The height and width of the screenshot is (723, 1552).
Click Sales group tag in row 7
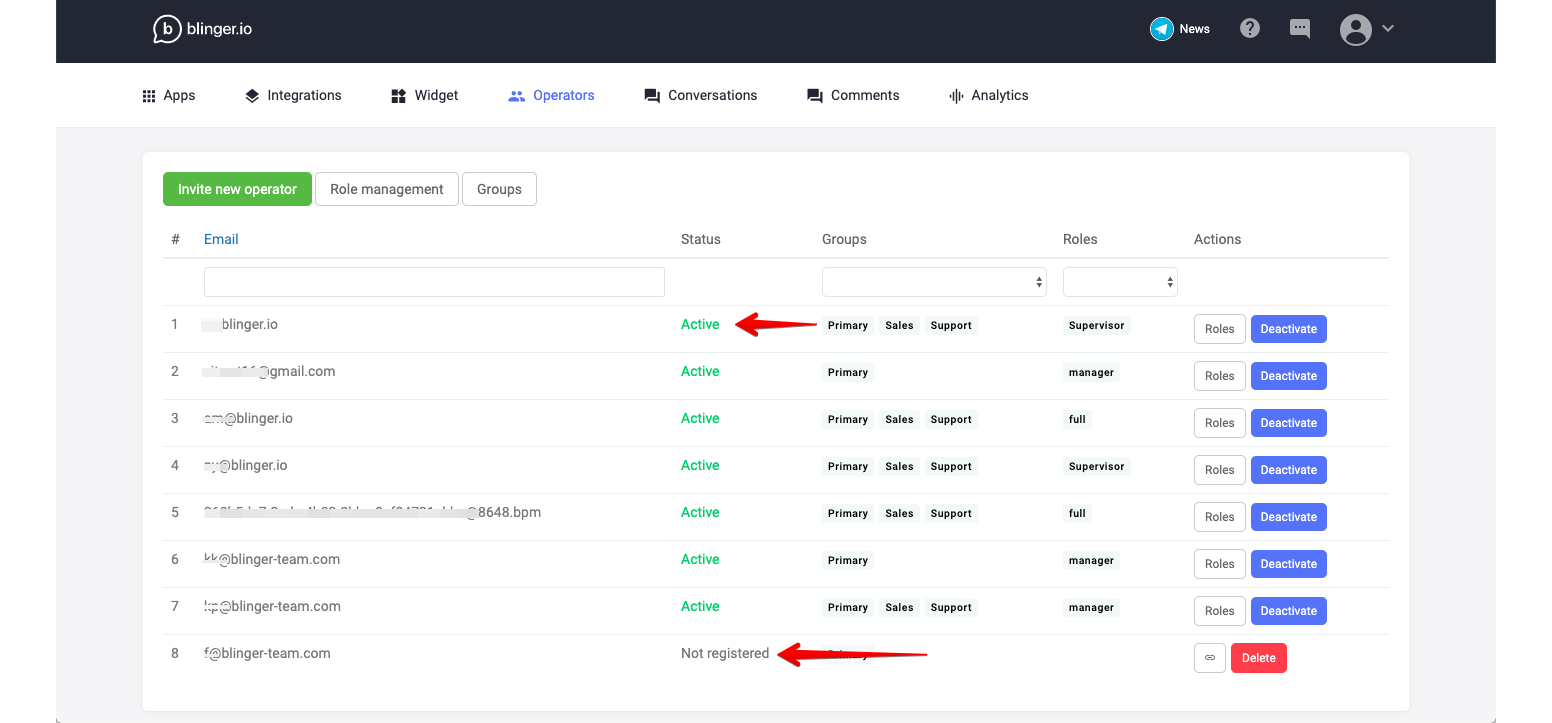click(x=899, y=607)
